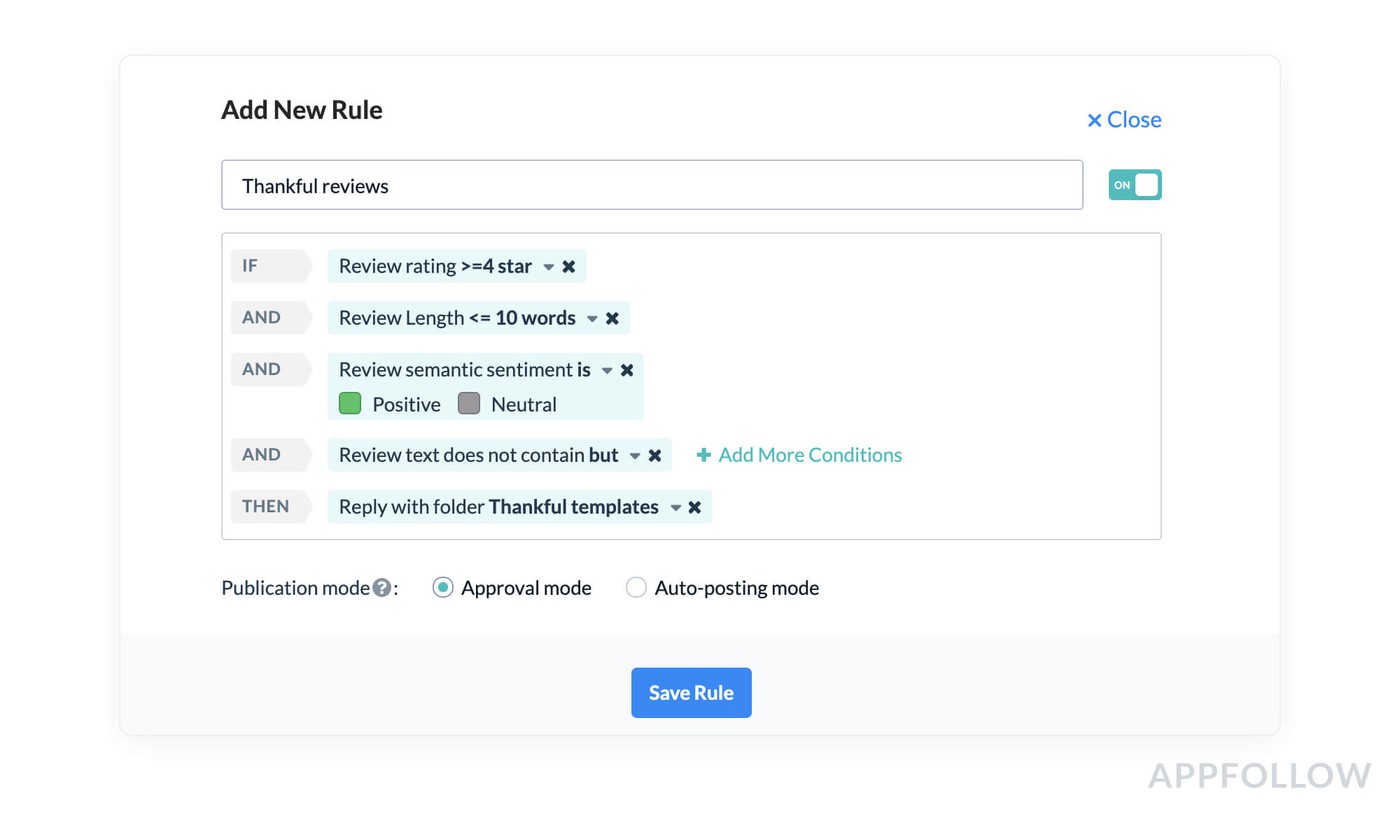The height and width of the screenshot is (816, 1400).
Task: Delete the 'does not contain but' condition
Action: [655, 456]
